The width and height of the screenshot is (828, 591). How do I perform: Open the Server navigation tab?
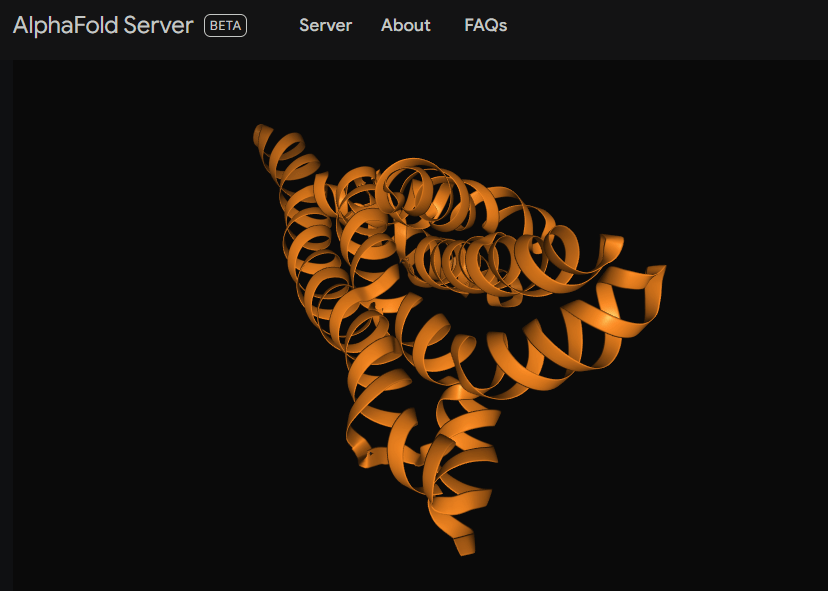(325, 26)
